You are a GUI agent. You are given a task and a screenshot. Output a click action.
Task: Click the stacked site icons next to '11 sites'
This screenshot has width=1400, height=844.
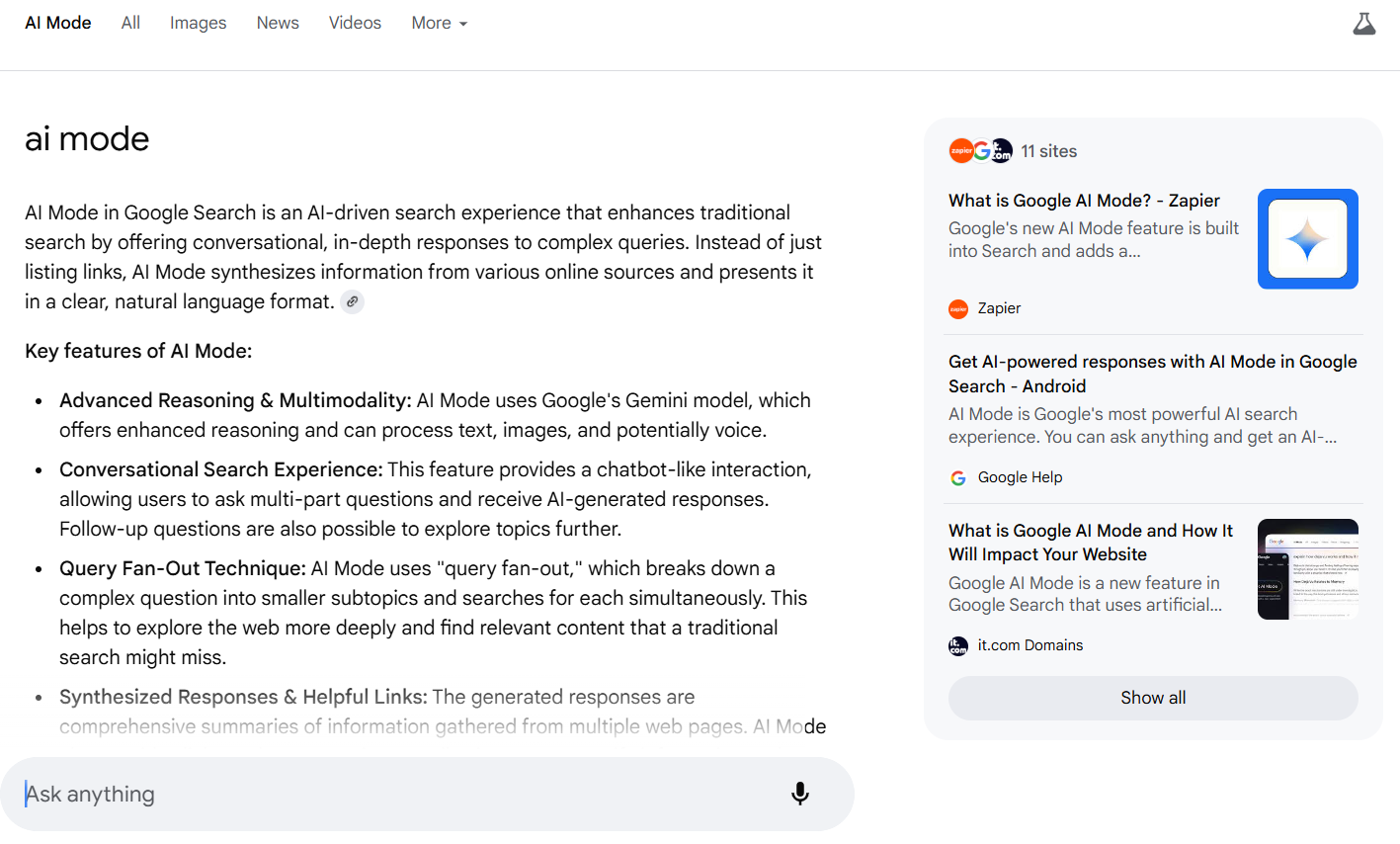click(981, 150)
